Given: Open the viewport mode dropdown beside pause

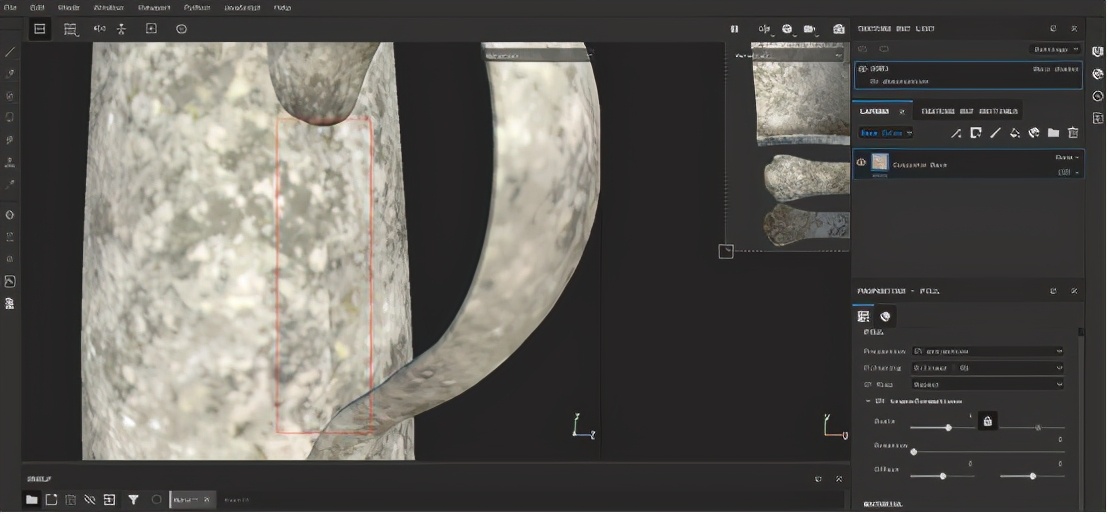Looking at the screenshot, I should (x=765, y=29).
